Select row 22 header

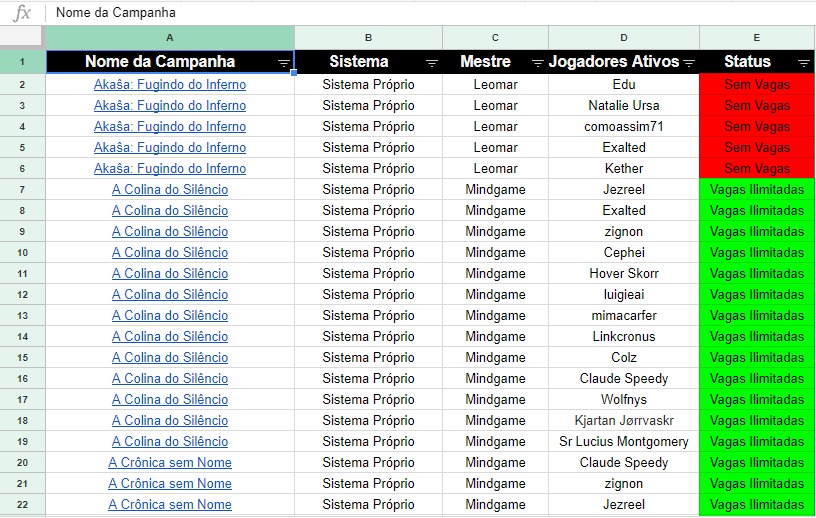[x=22, y=504]
